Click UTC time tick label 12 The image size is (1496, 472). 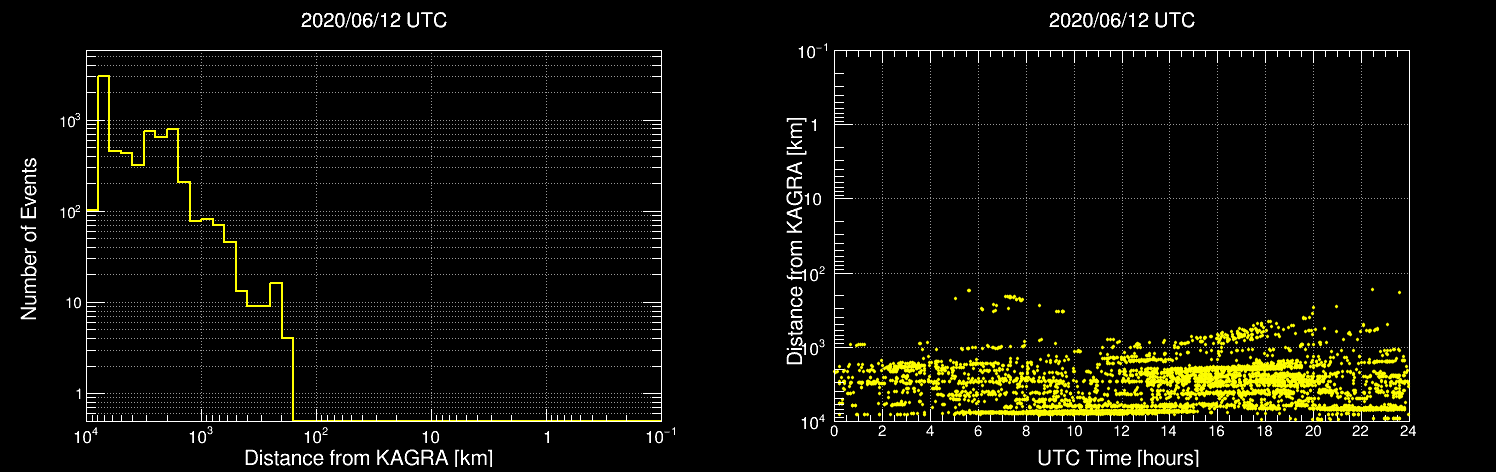point(1122,431)
